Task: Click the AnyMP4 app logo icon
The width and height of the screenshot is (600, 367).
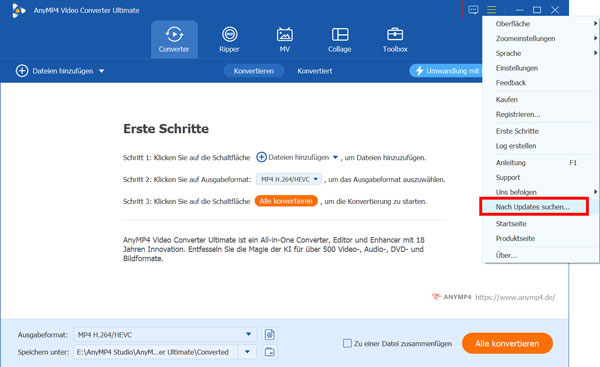Action: (18, 10)
